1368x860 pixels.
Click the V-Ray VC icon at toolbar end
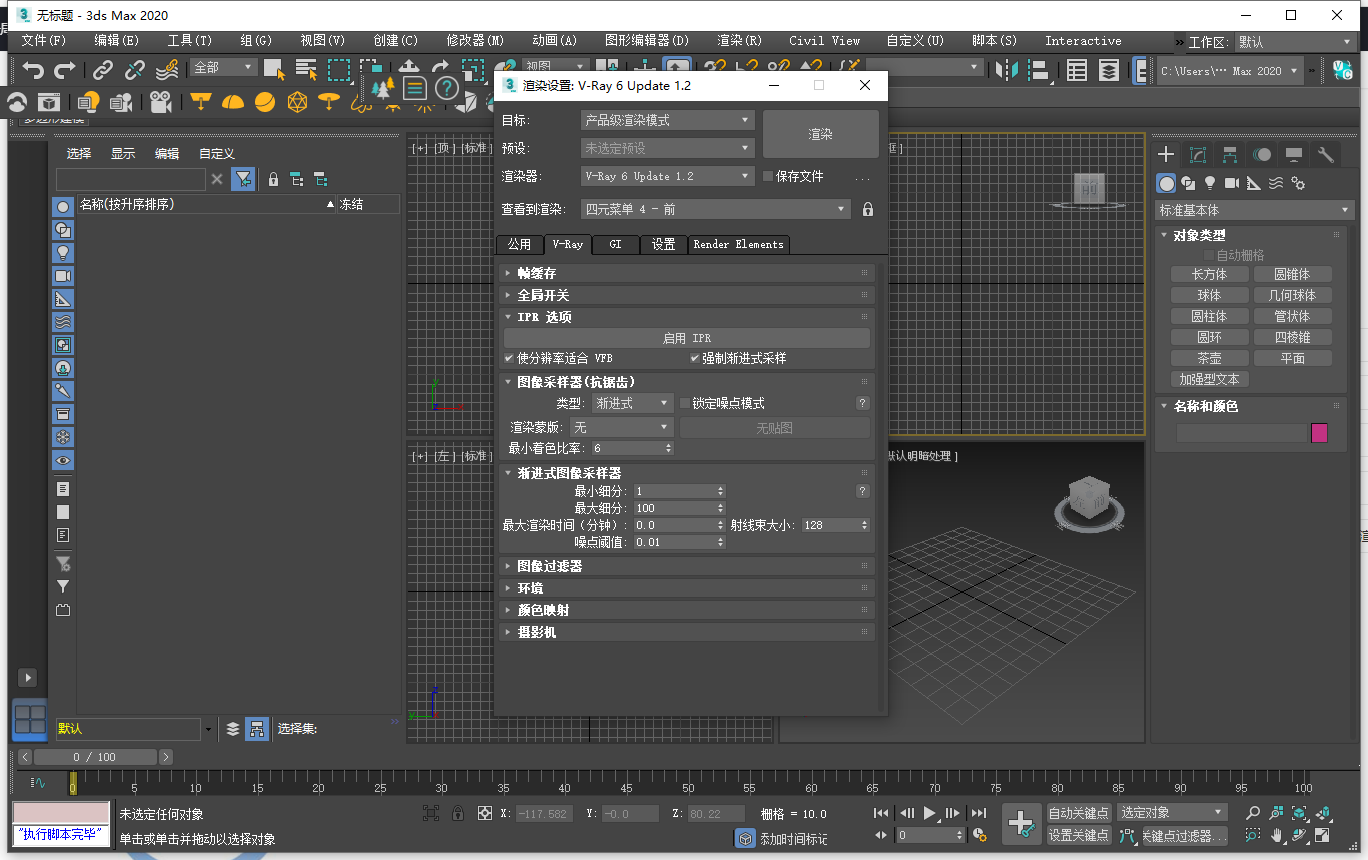coord(1343,69)
